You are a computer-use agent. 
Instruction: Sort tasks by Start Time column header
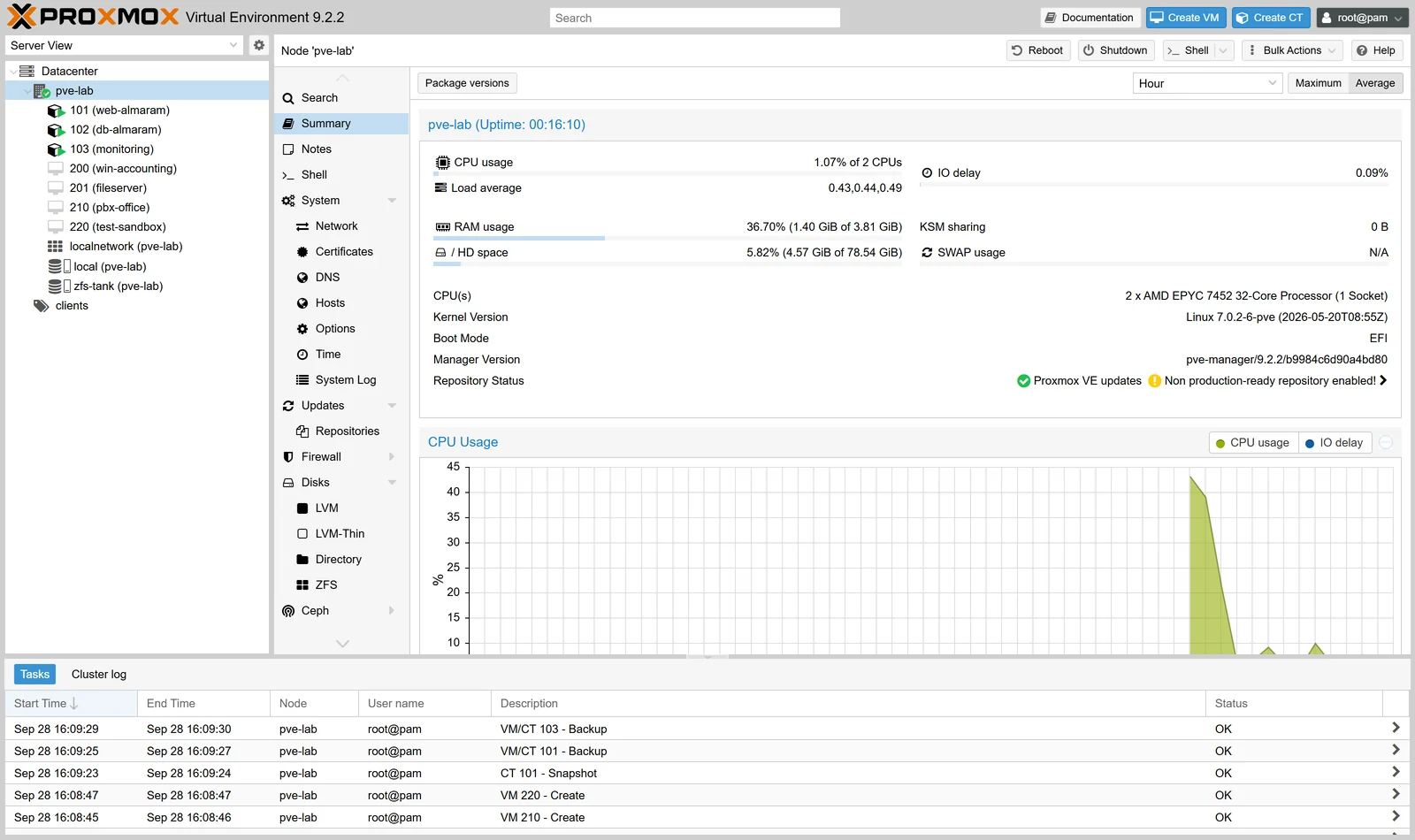(71, 704)
